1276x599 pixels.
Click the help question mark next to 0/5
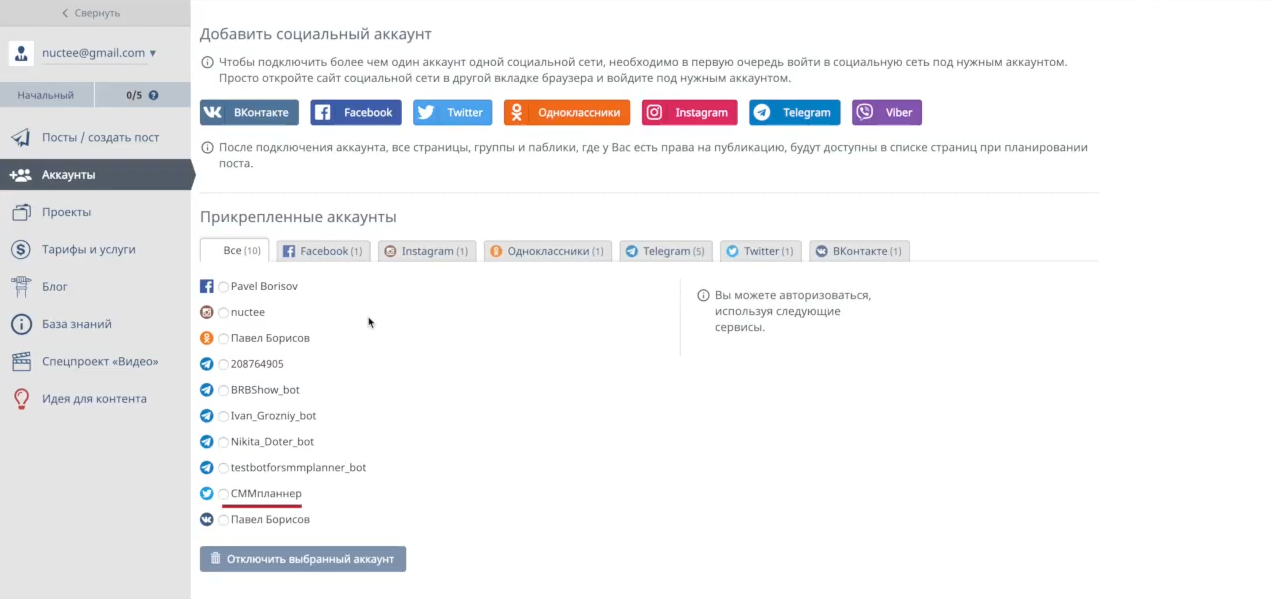click(154, 95)
